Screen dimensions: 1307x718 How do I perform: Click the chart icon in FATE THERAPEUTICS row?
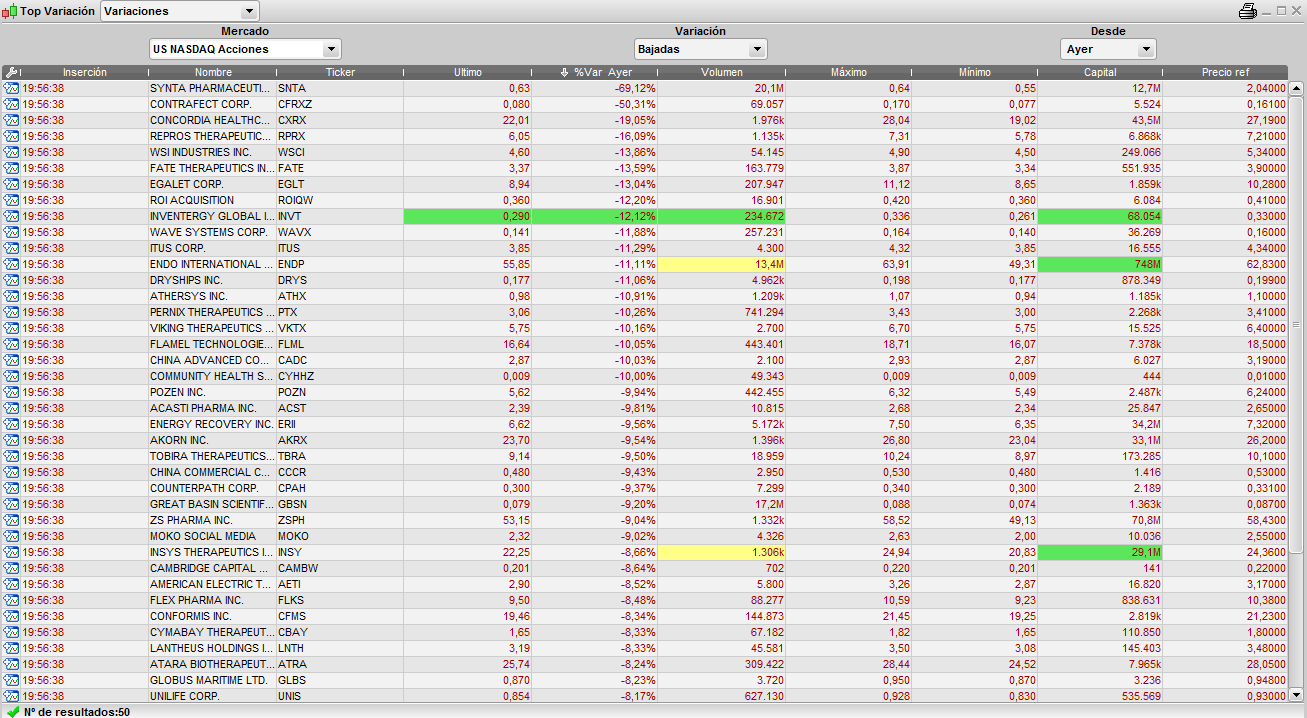(x=12, y=168)
